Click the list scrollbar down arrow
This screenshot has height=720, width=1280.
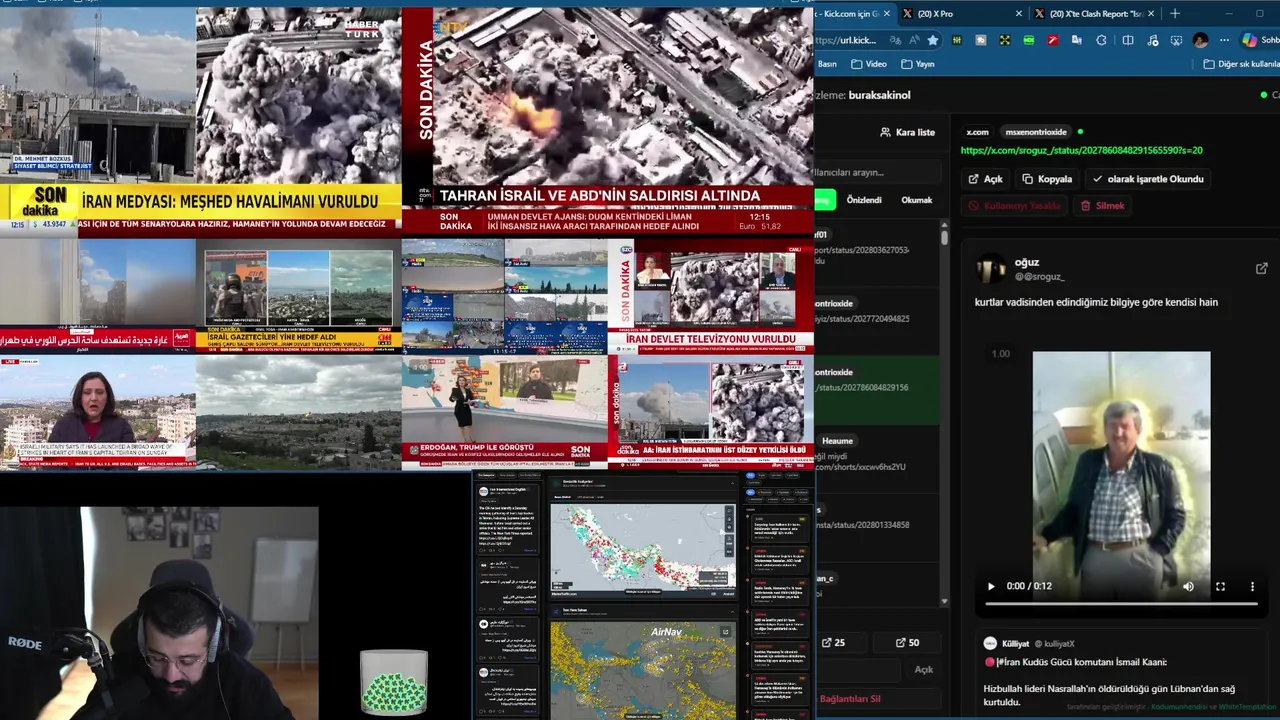pos(944,602)
